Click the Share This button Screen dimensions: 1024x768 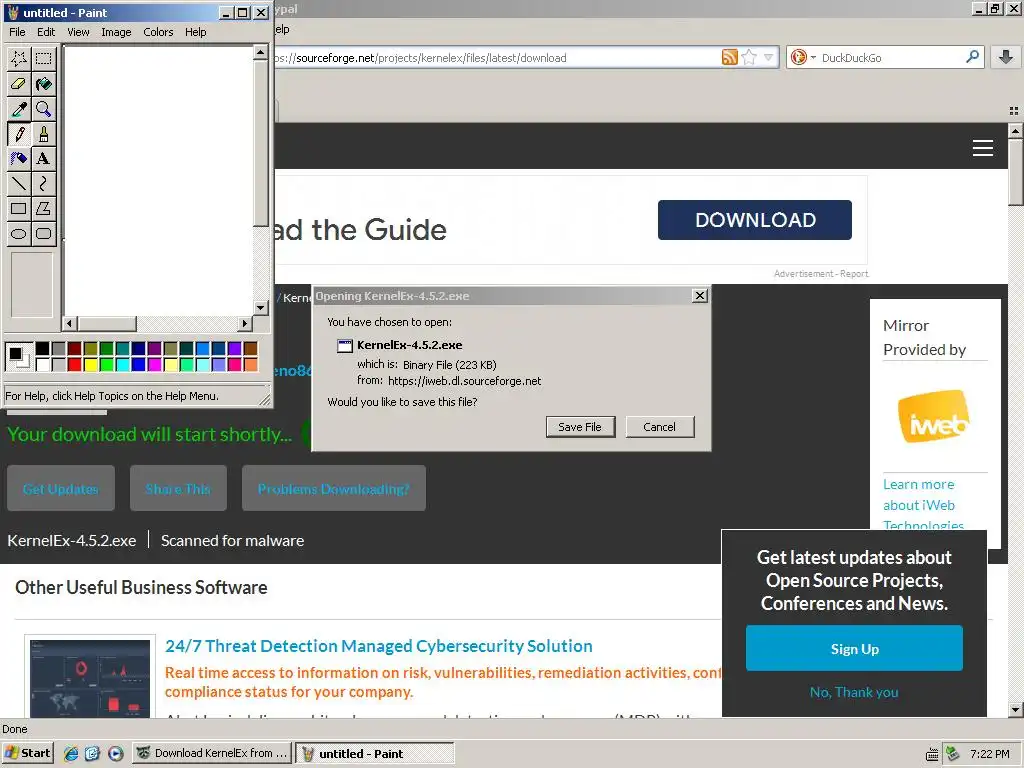(178, 488)
